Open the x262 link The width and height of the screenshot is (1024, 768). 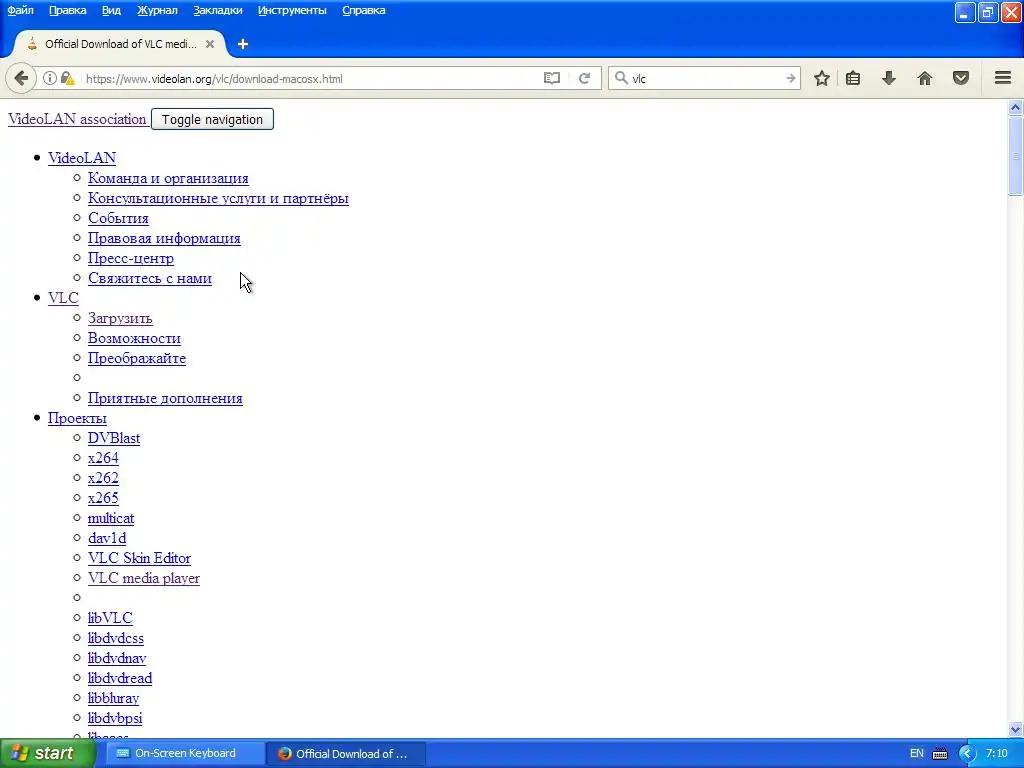pyautogui.click(x=103, y=478)
